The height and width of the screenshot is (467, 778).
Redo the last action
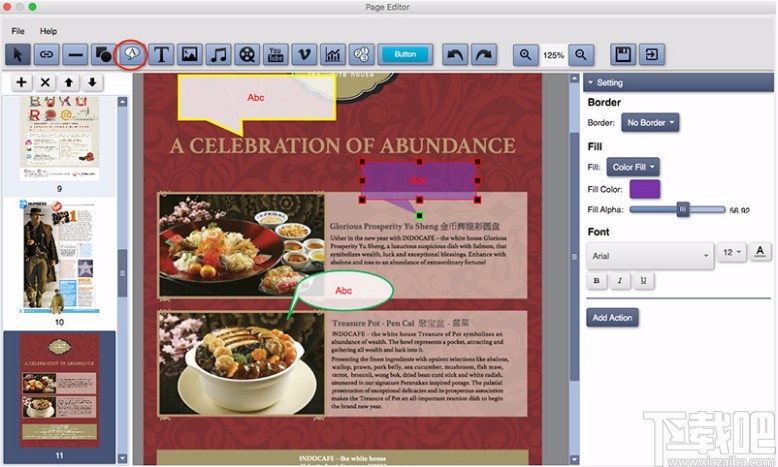pos(484,55)
